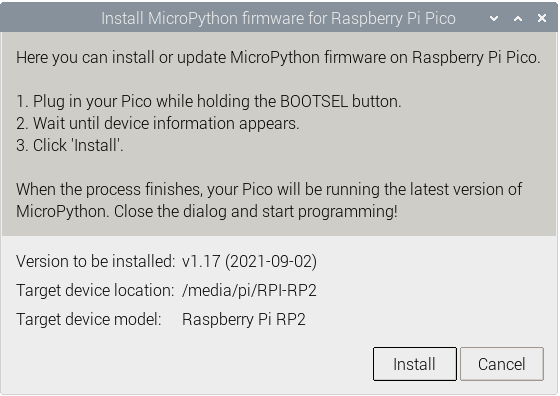The image size is (560, 396).
Task: Click the 'Target device location:' label
Action: [95, 290]
